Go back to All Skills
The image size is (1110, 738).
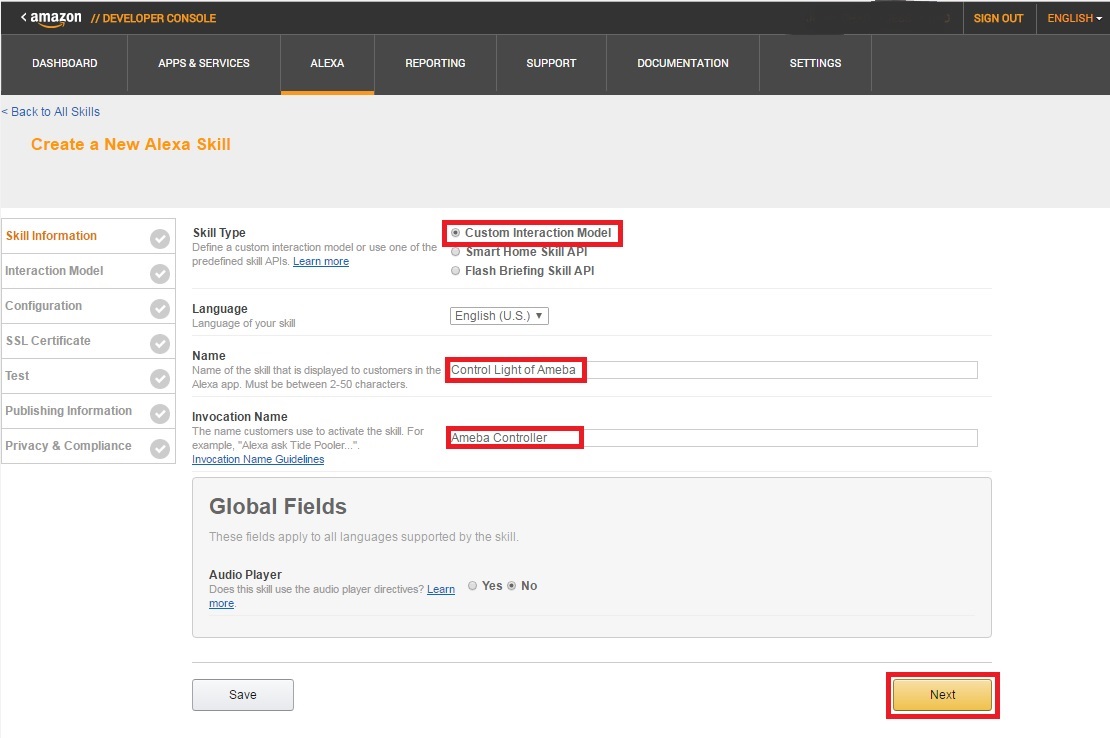pos(51,112)
